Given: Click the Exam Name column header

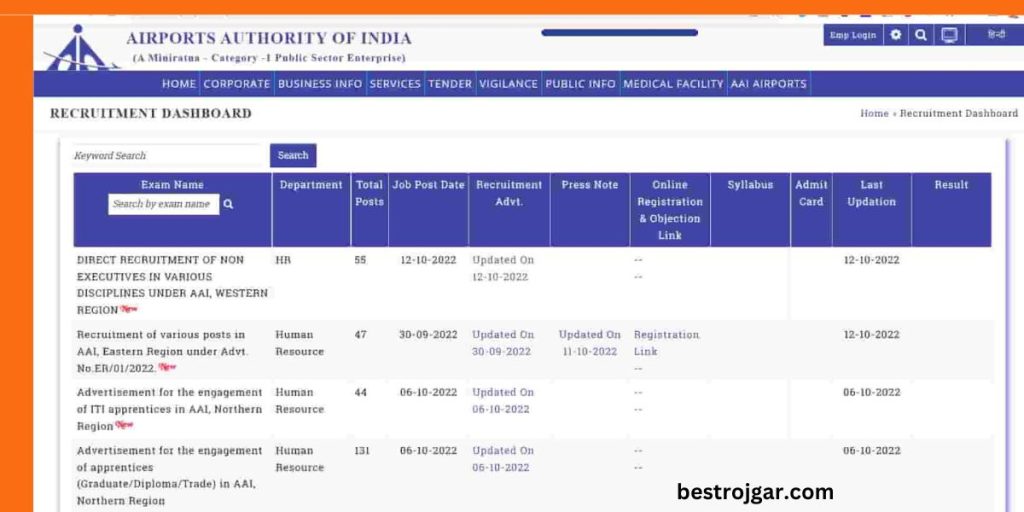Looking at the screenshot, I should 172,185.
